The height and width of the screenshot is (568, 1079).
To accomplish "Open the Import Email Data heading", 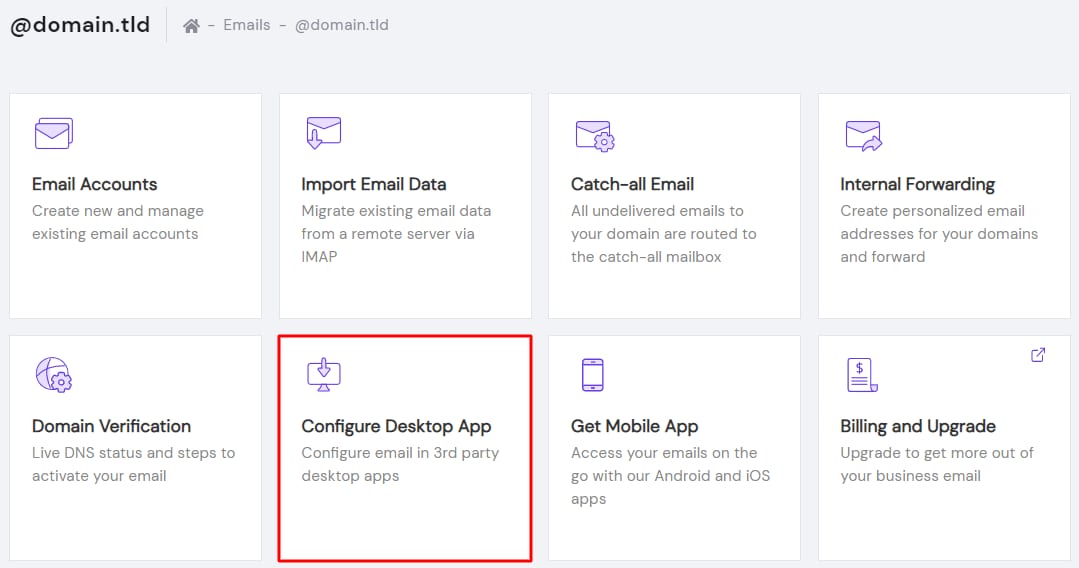I will click(374, 184).
